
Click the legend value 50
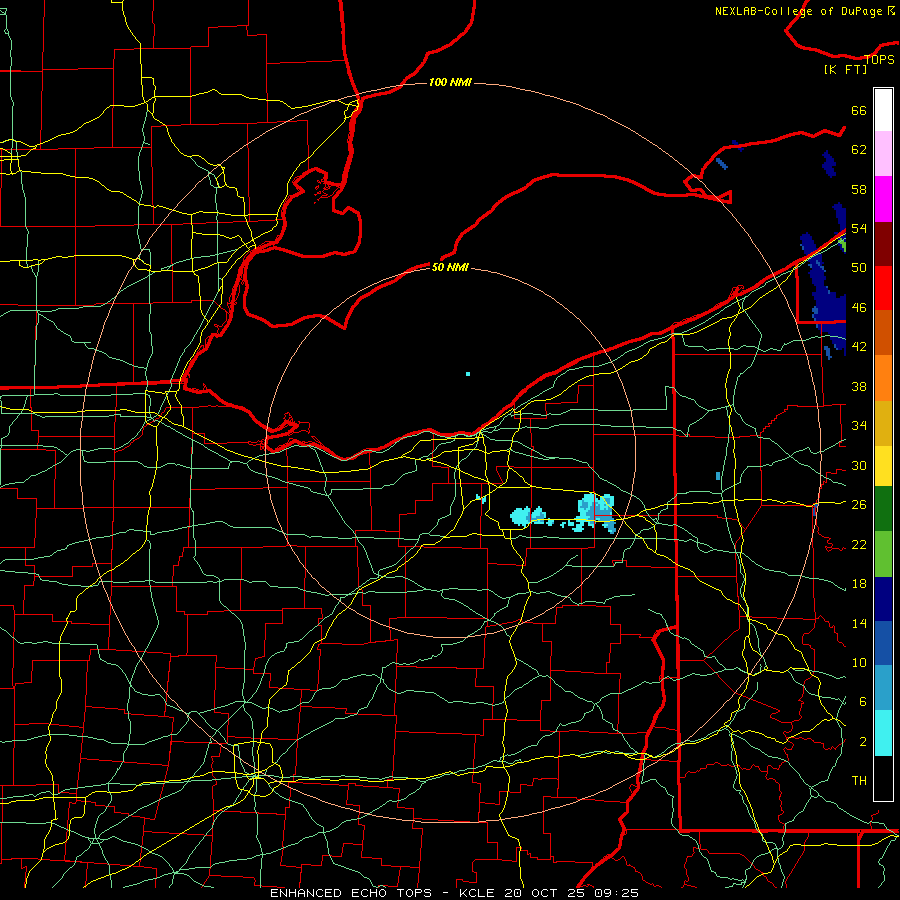(859, 268)
